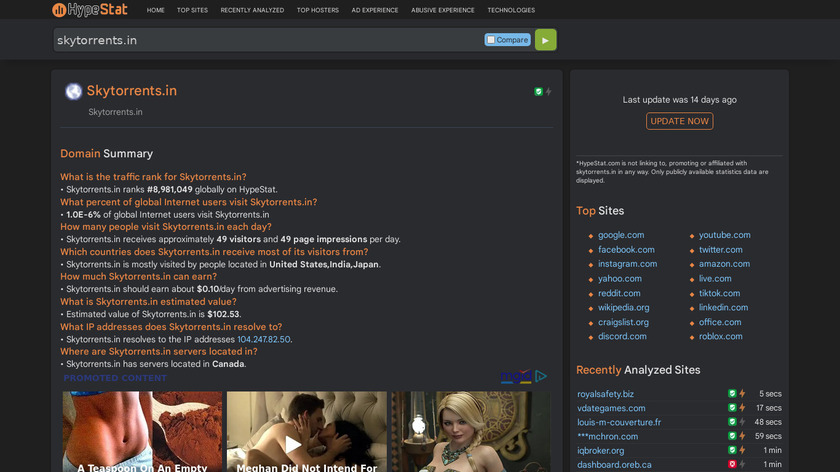Click the UPDATE NOW button
This screenshot has width=840, height=472.
click(x=679, y=121)
